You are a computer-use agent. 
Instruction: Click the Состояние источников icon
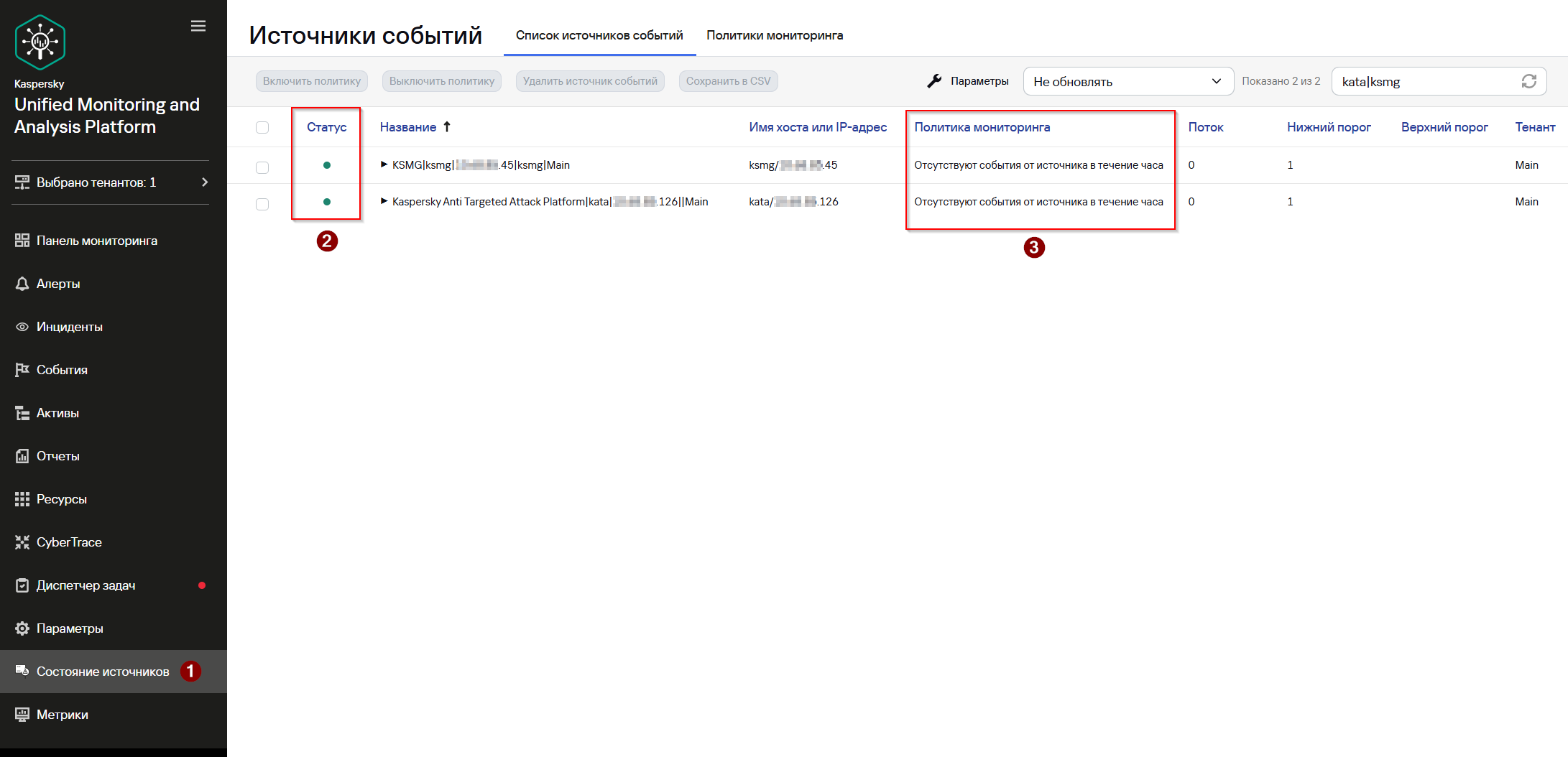click(22, 671)
